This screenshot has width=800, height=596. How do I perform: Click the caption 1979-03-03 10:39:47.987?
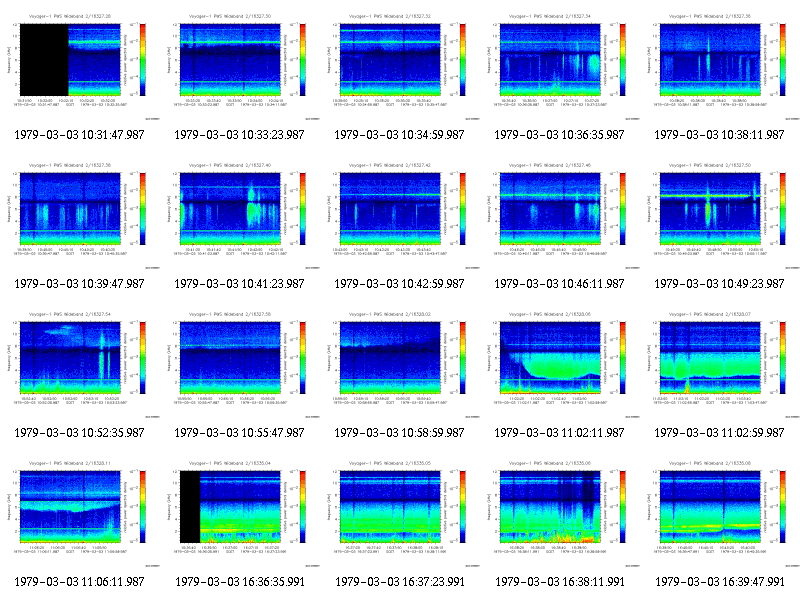[x=79, y=284]
